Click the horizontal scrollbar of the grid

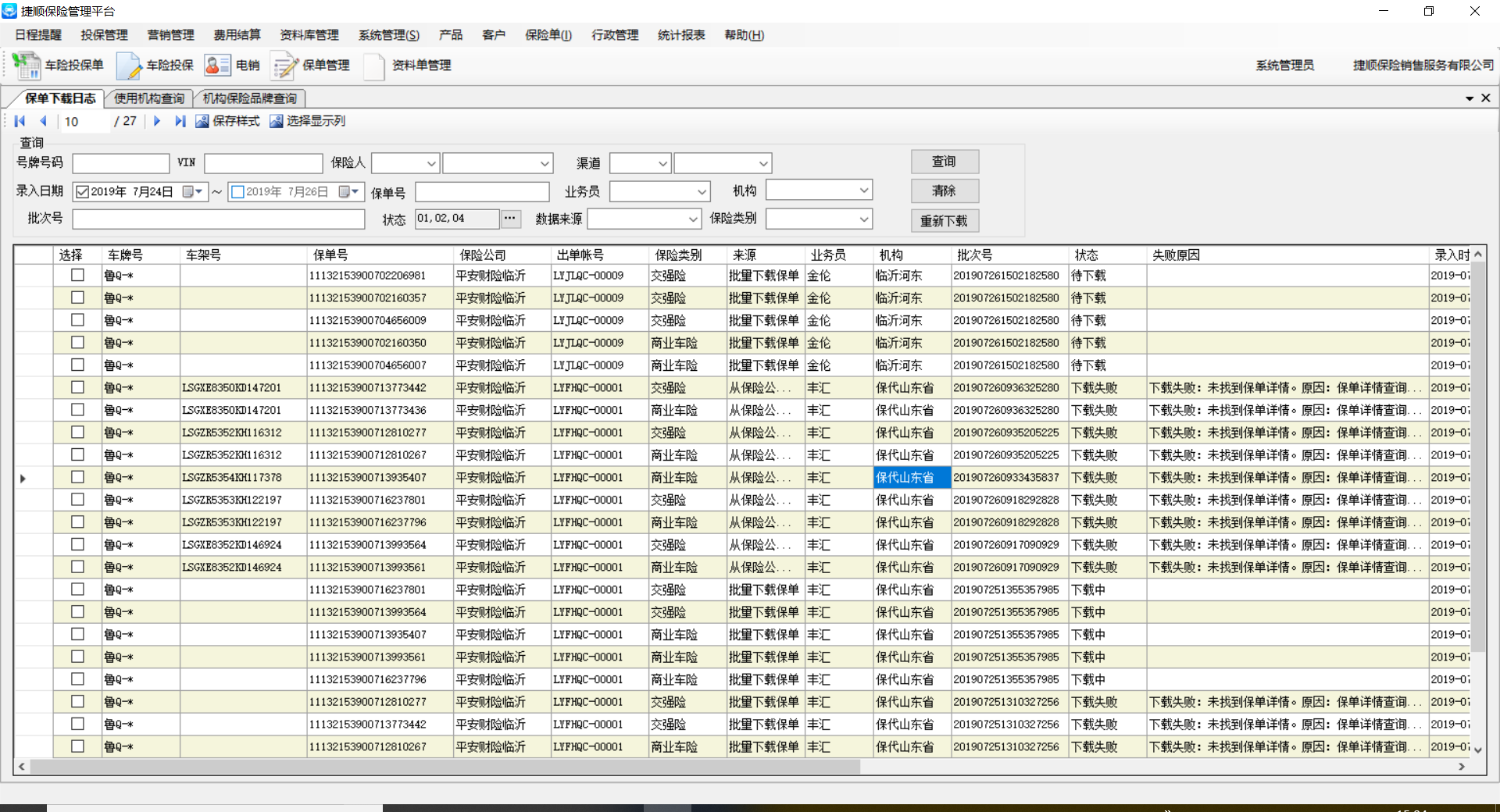point(445,767)
